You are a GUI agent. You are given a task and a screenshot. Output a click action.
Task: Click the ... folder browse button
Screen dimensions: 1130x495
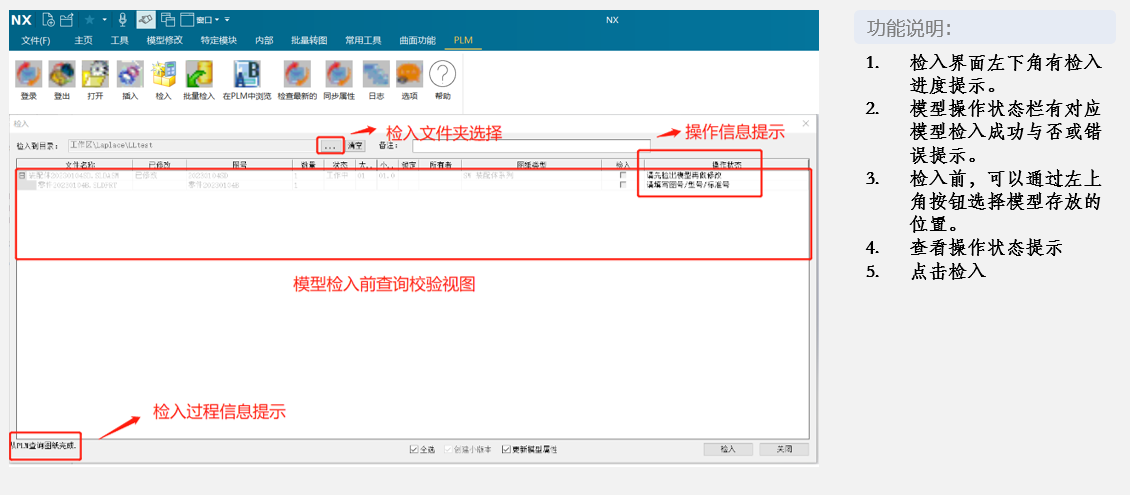329,146
